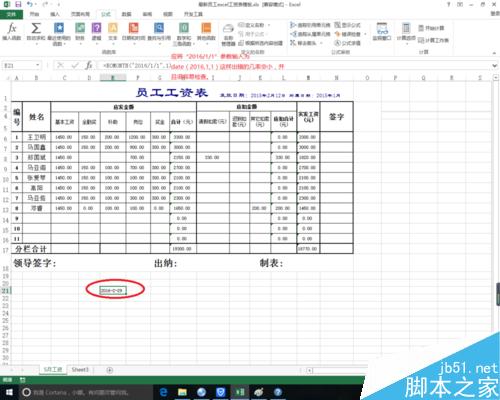Switch to the Page Layout tab
Screen dimensions: 500x400
(80, 14)
